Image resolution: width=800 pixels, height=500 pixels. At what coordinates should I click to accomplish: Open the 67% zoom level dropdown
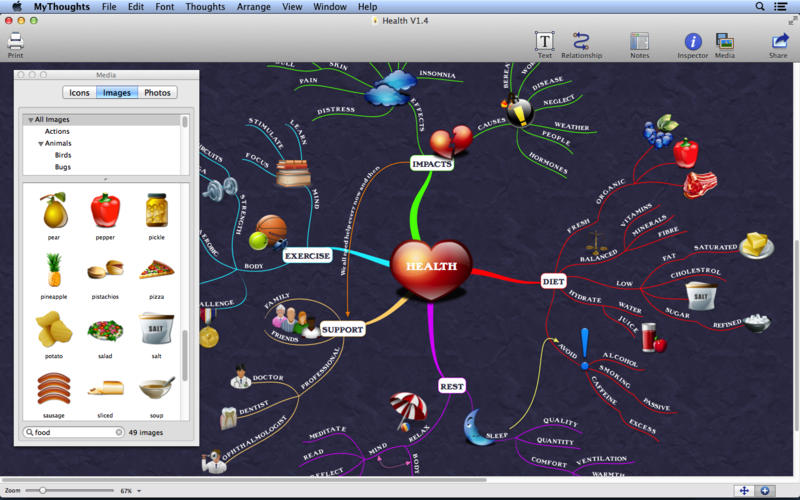[138, 491]
